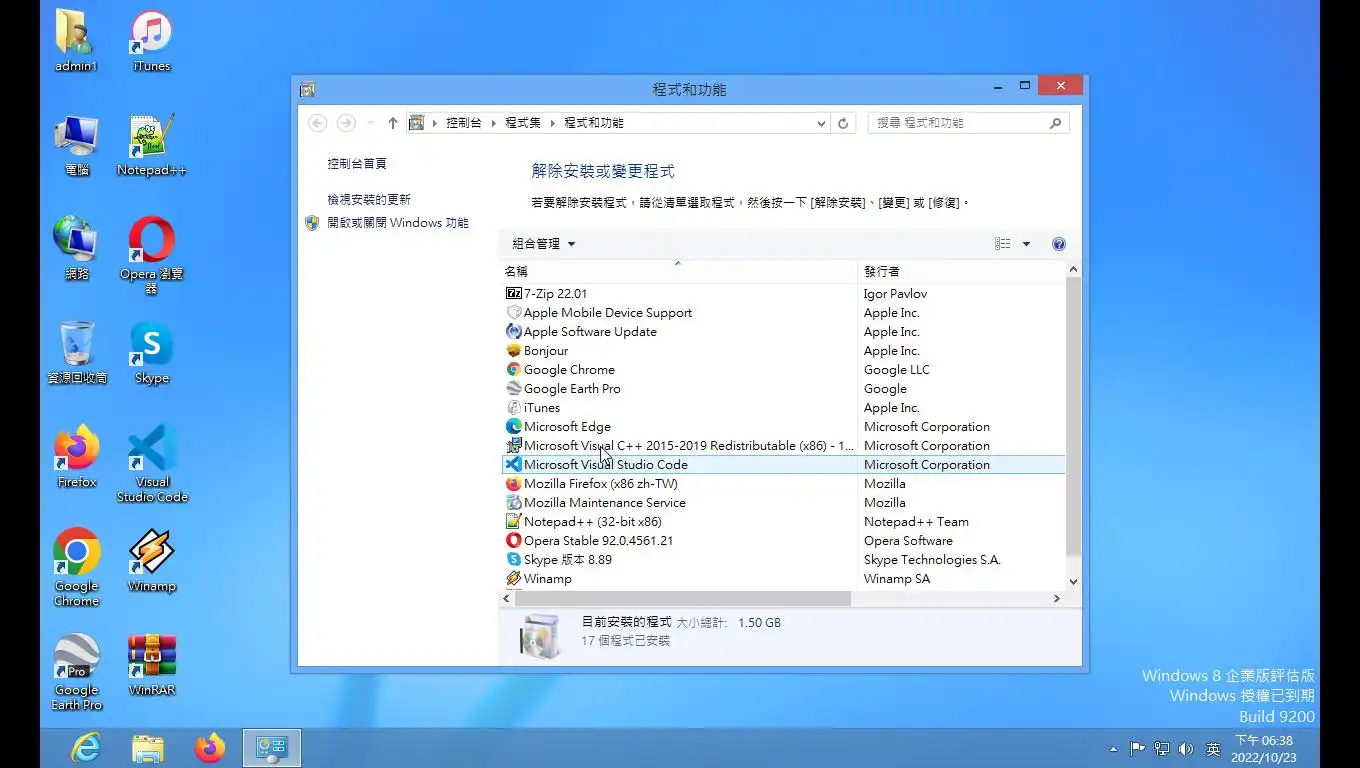The width and height of the screenshot is (1360, 768).
Task: Open the Notepad++ desktop shortcut
Action: (x=152, y=145)
